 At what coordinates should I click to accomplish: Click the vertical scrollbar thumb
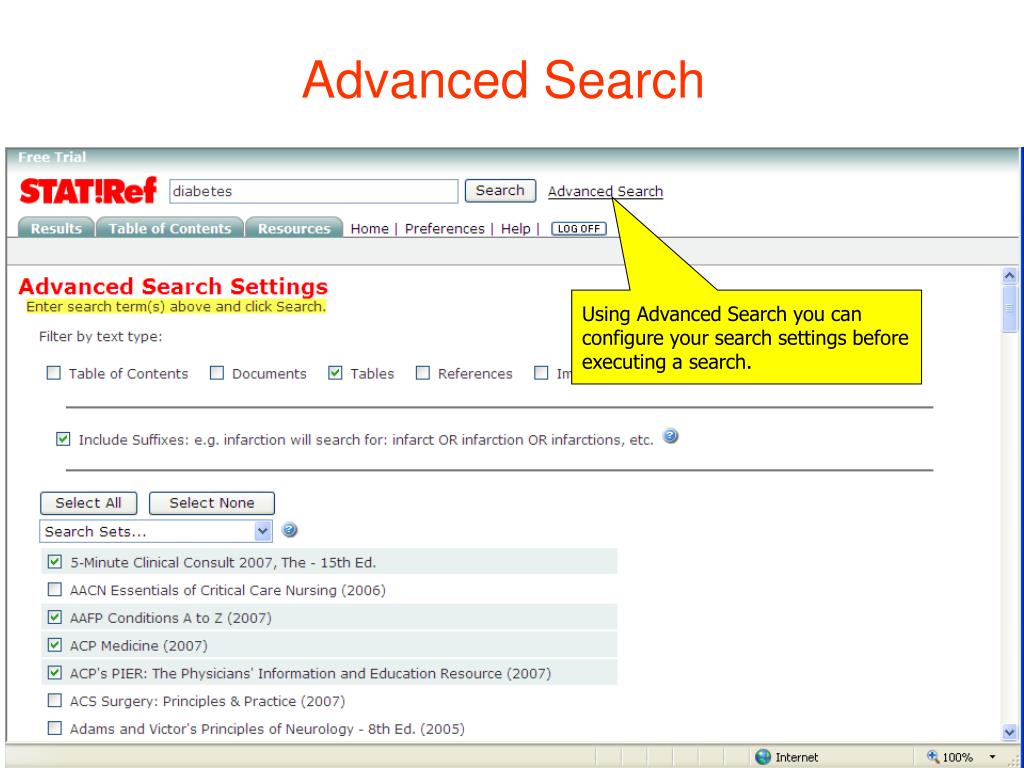[x=1009, y=309]
